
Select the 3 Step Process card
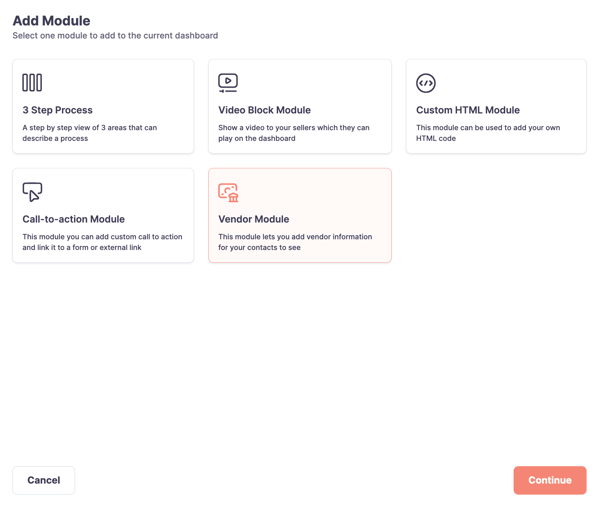click(x=103, y=106)
